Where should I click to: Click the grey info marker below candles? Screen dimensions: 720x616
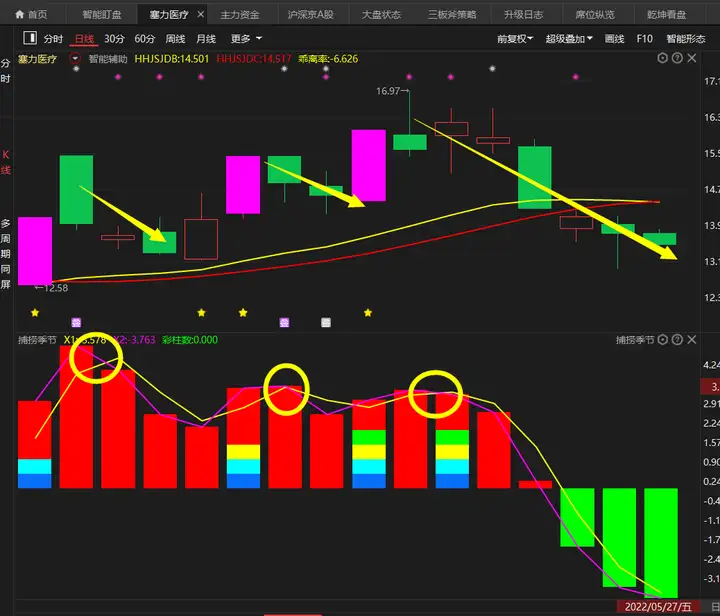pos(325,322)
